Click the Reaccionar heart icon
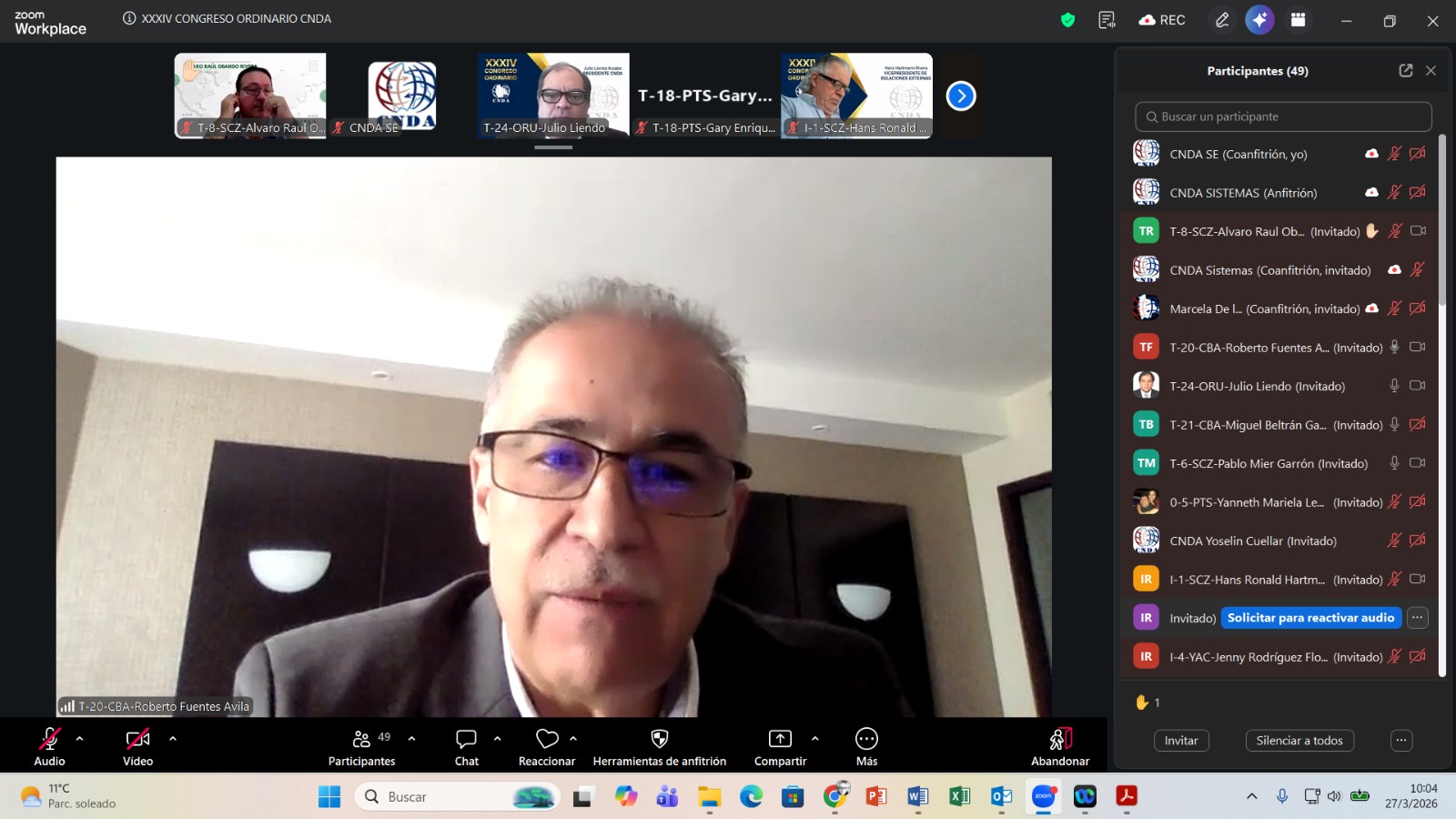1456x819 pixels. pyautogui.click(x=547, y=739)
